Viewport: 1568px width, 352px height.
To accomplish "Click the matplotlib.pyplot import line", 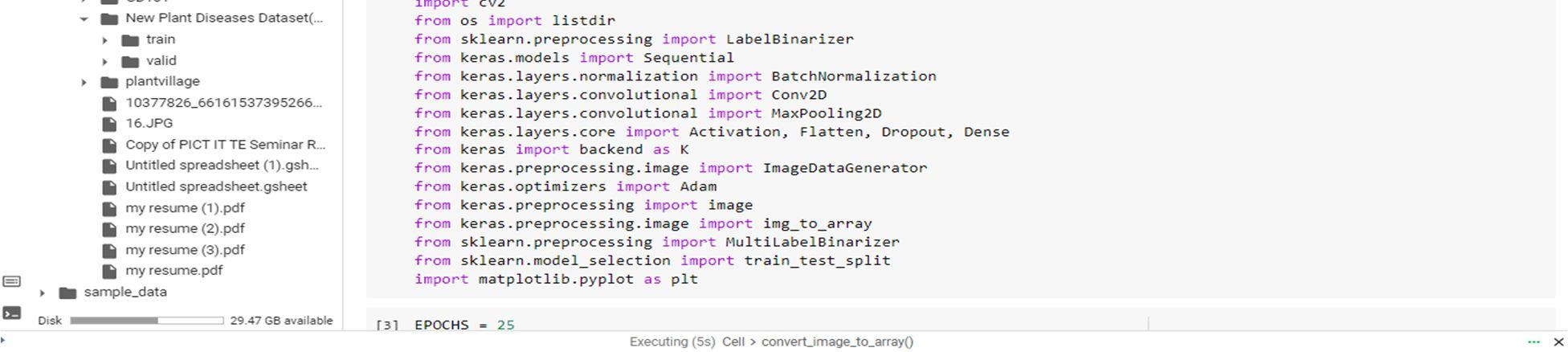I will tap(556, 279).
